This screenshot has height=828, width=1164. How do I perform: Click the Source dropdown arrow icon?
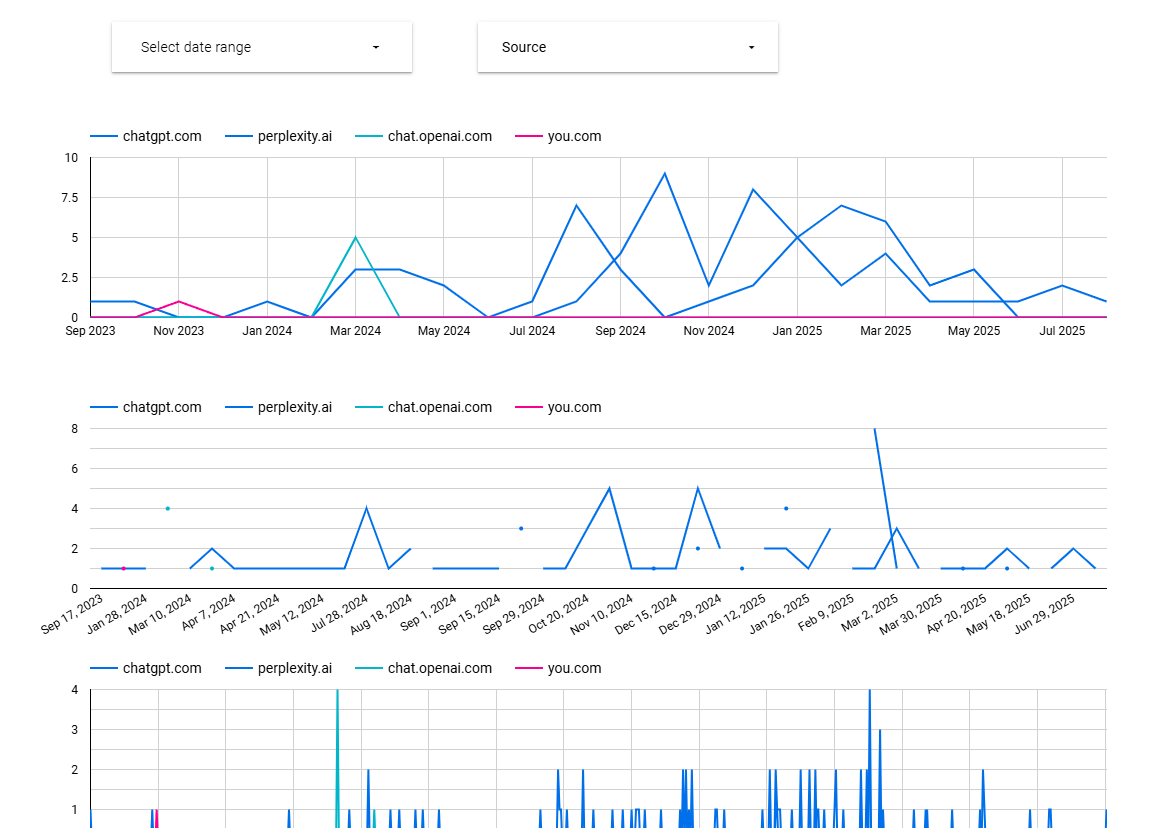click(x=751, y=47)
